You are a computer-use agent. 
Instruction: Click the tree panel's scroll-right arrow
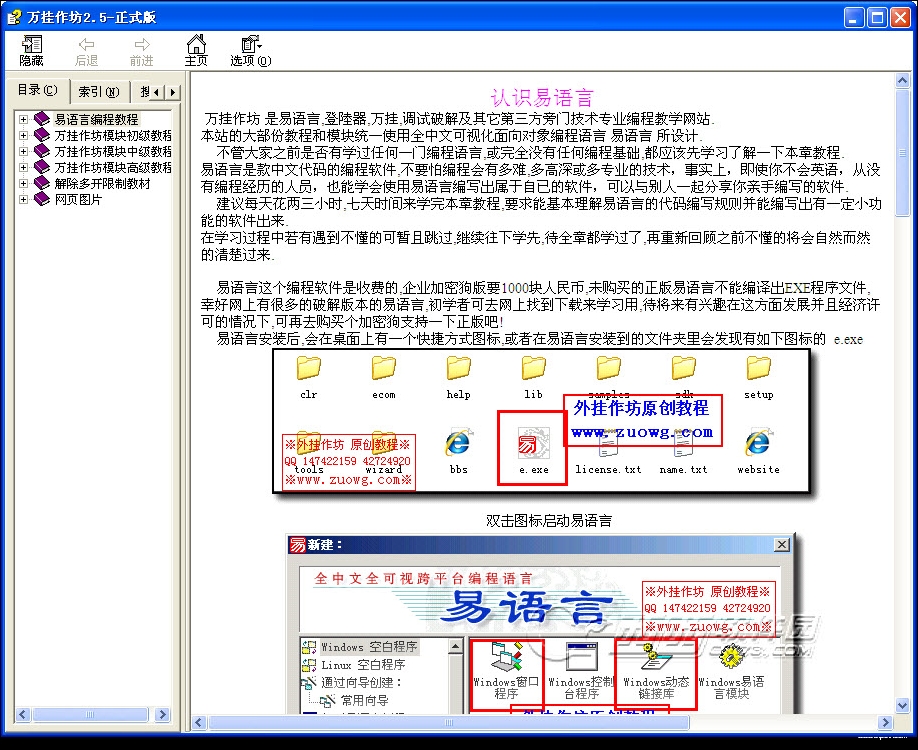pos(163,714)
